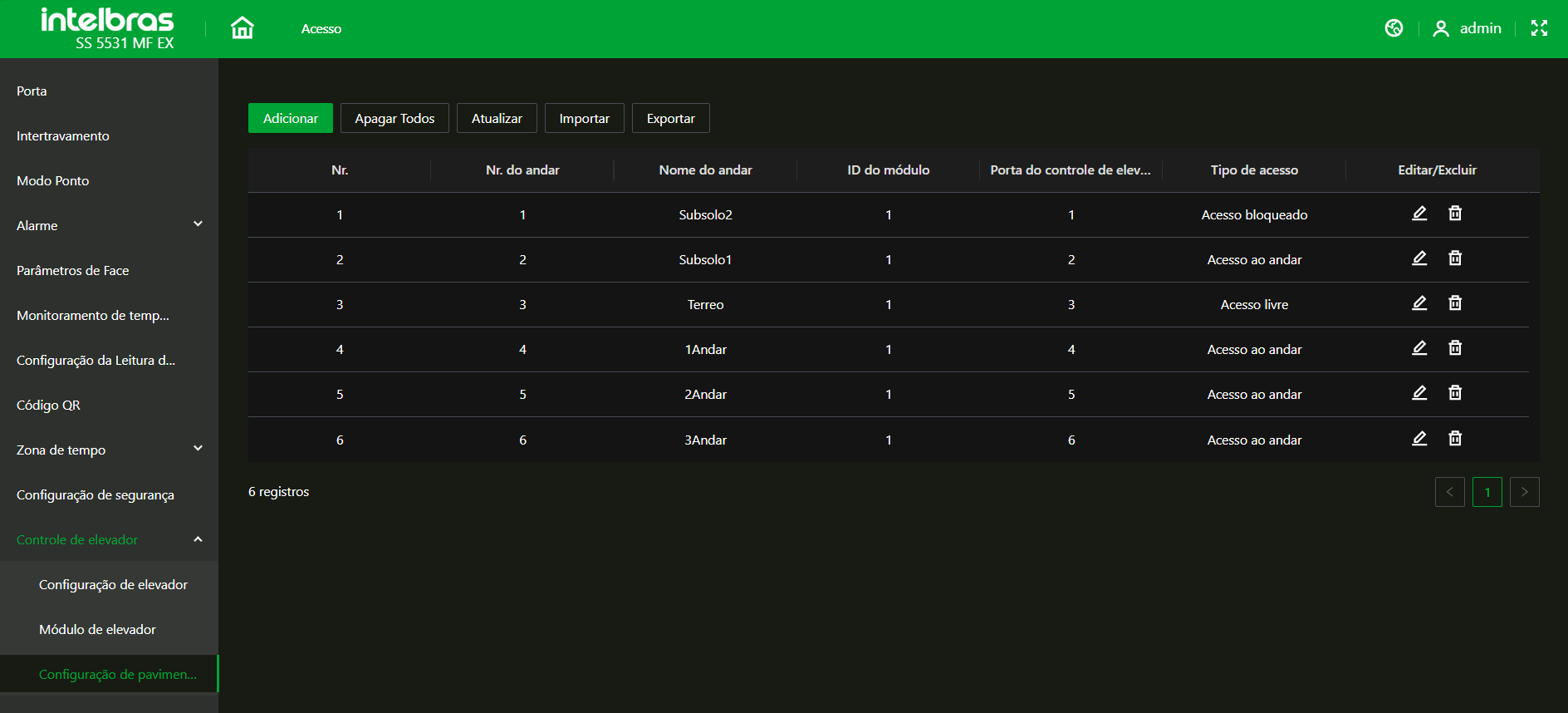1568x713 pixels.
Task: Delete the Subsolo1 floor row
Action: point(1455,258)
